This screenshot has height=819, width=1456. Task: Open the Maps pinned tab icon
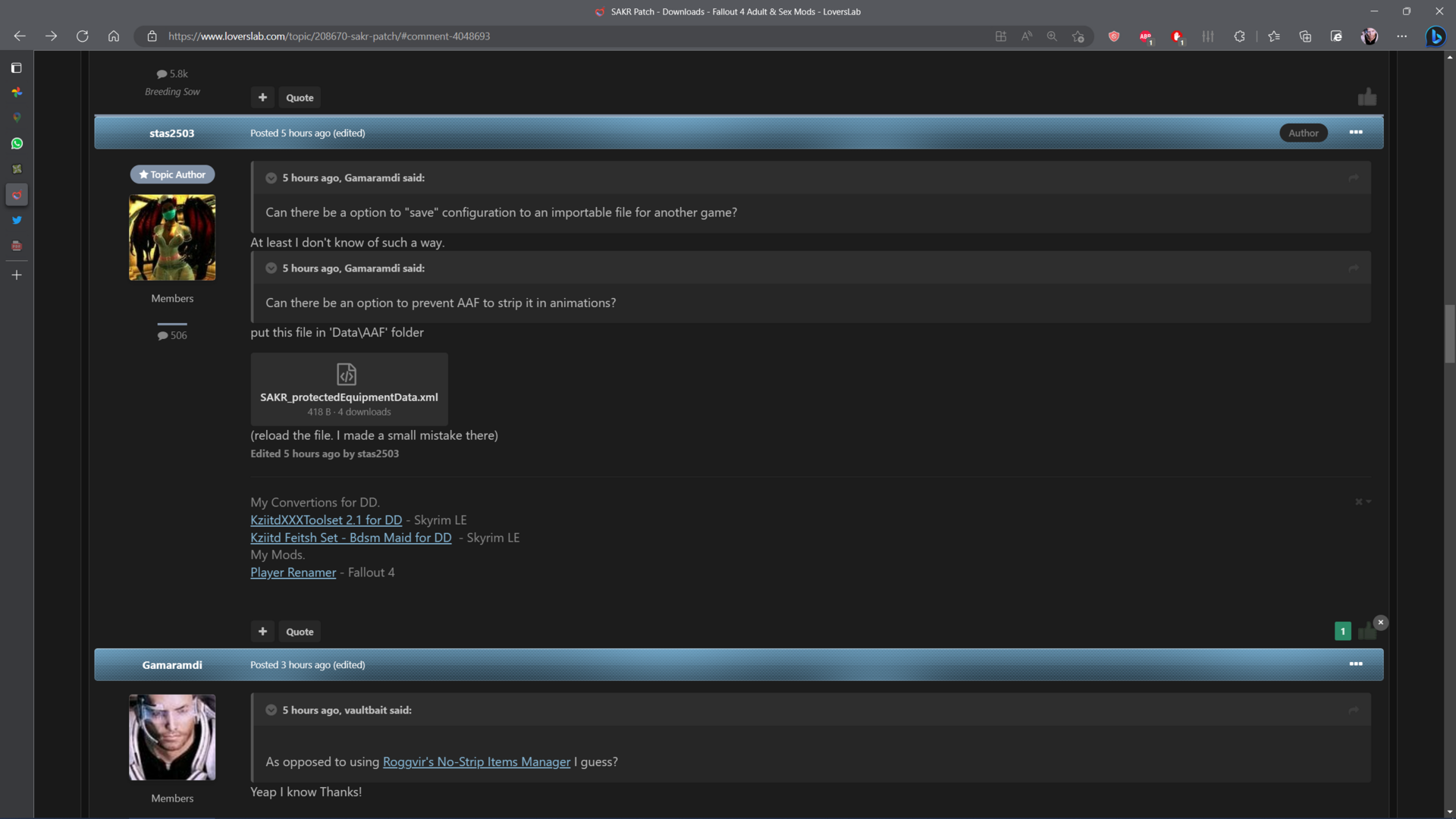[x=17, y=118]
